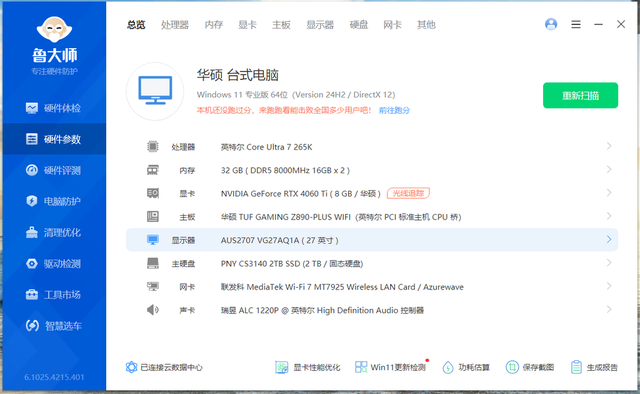Open 智慧选车 in the sidebar
The height and width of the screenshot is (394, 640).
pos(53,326)
